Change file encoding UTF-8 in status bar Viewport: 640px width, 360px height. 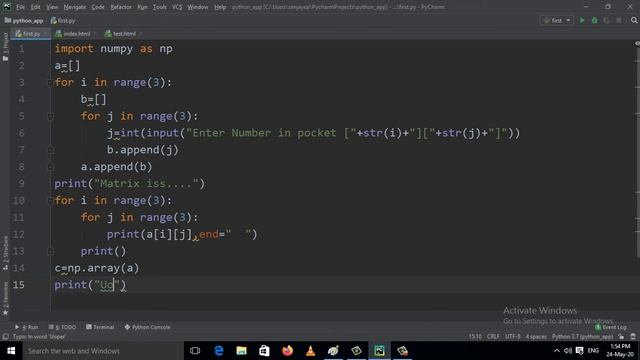coord(513,337)
